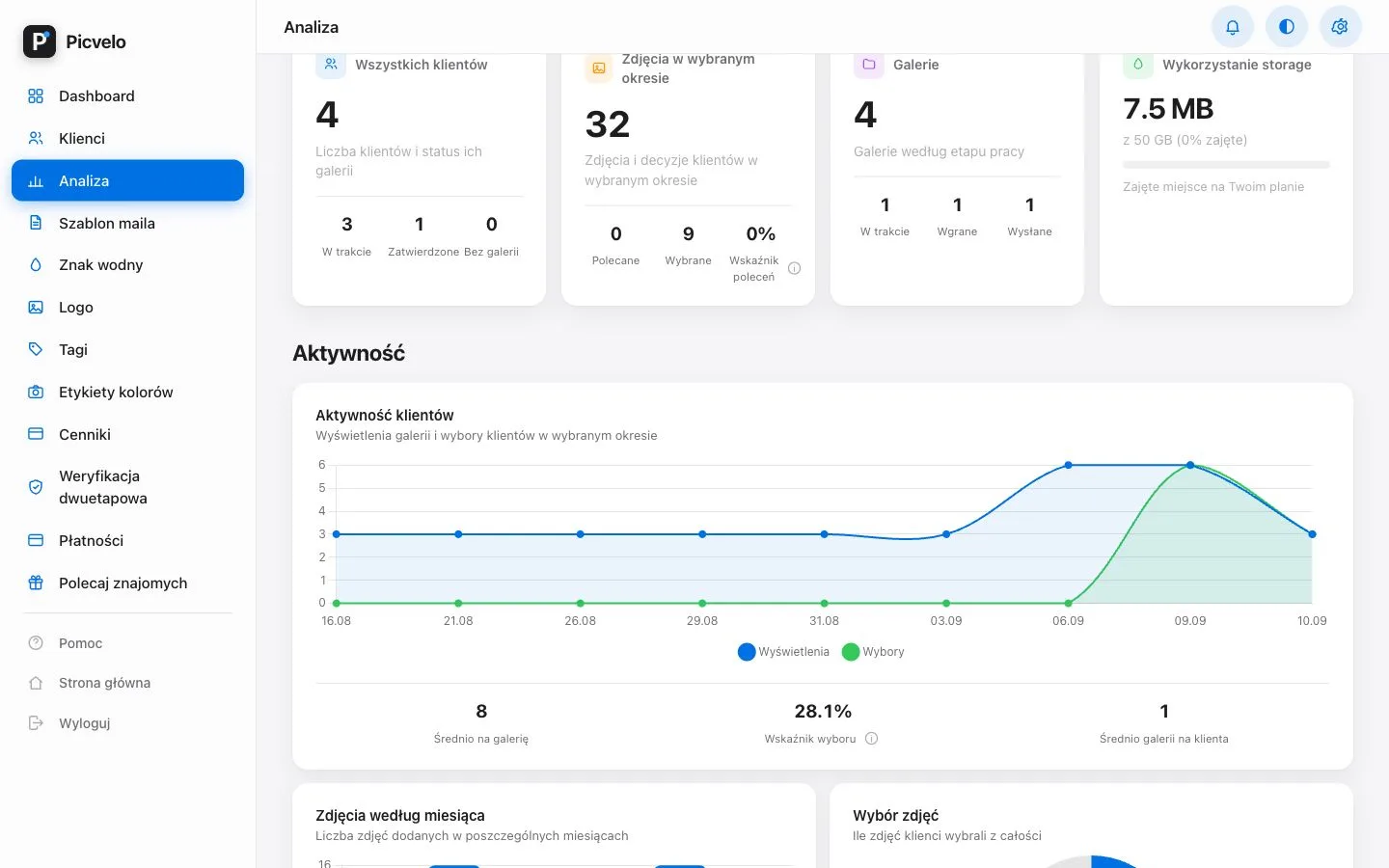Click the Cenniki card icon
This screenshot has height=868, width=1389.
tap(36, 435)
